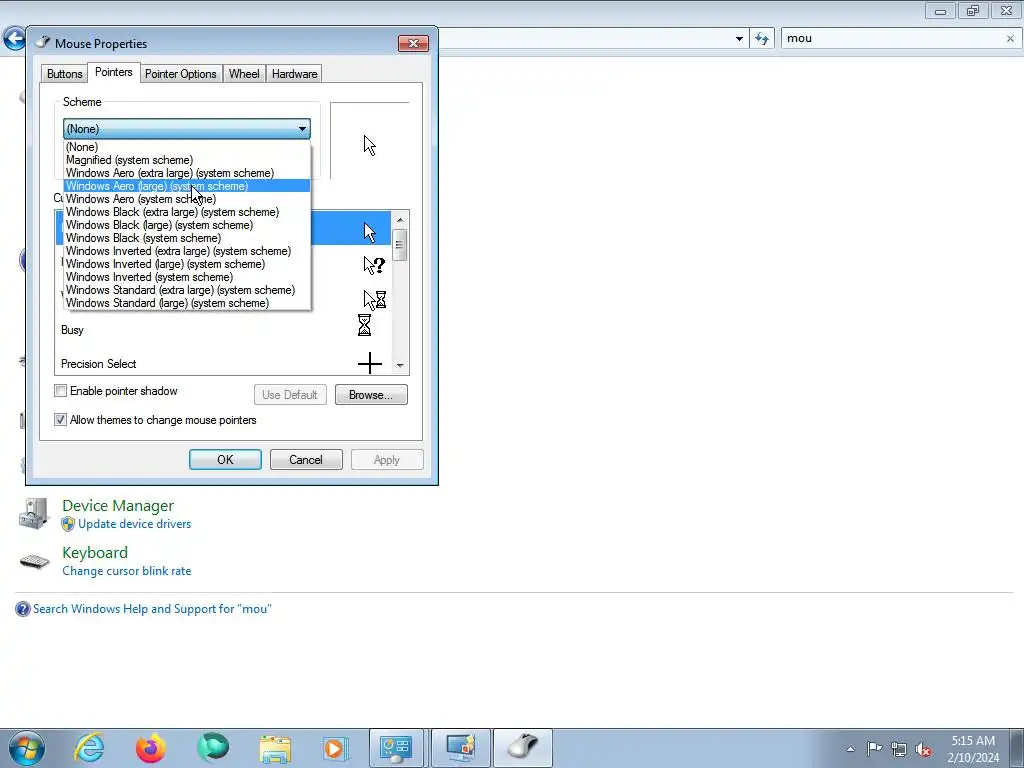Image resolution: width=1024 pixels, height=768 pixels.
Task: Switch to the Buttons tab
Action: [65, 74]
